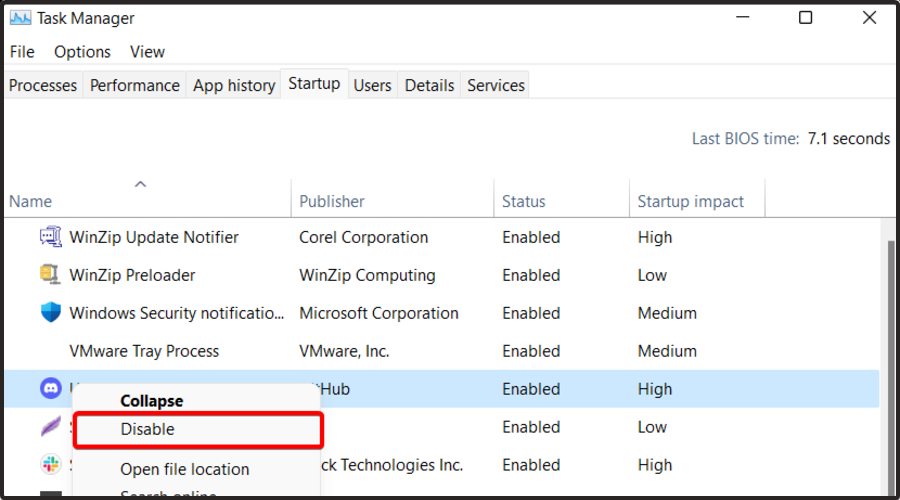Click the Windows Security shield icon

point(50,313)
